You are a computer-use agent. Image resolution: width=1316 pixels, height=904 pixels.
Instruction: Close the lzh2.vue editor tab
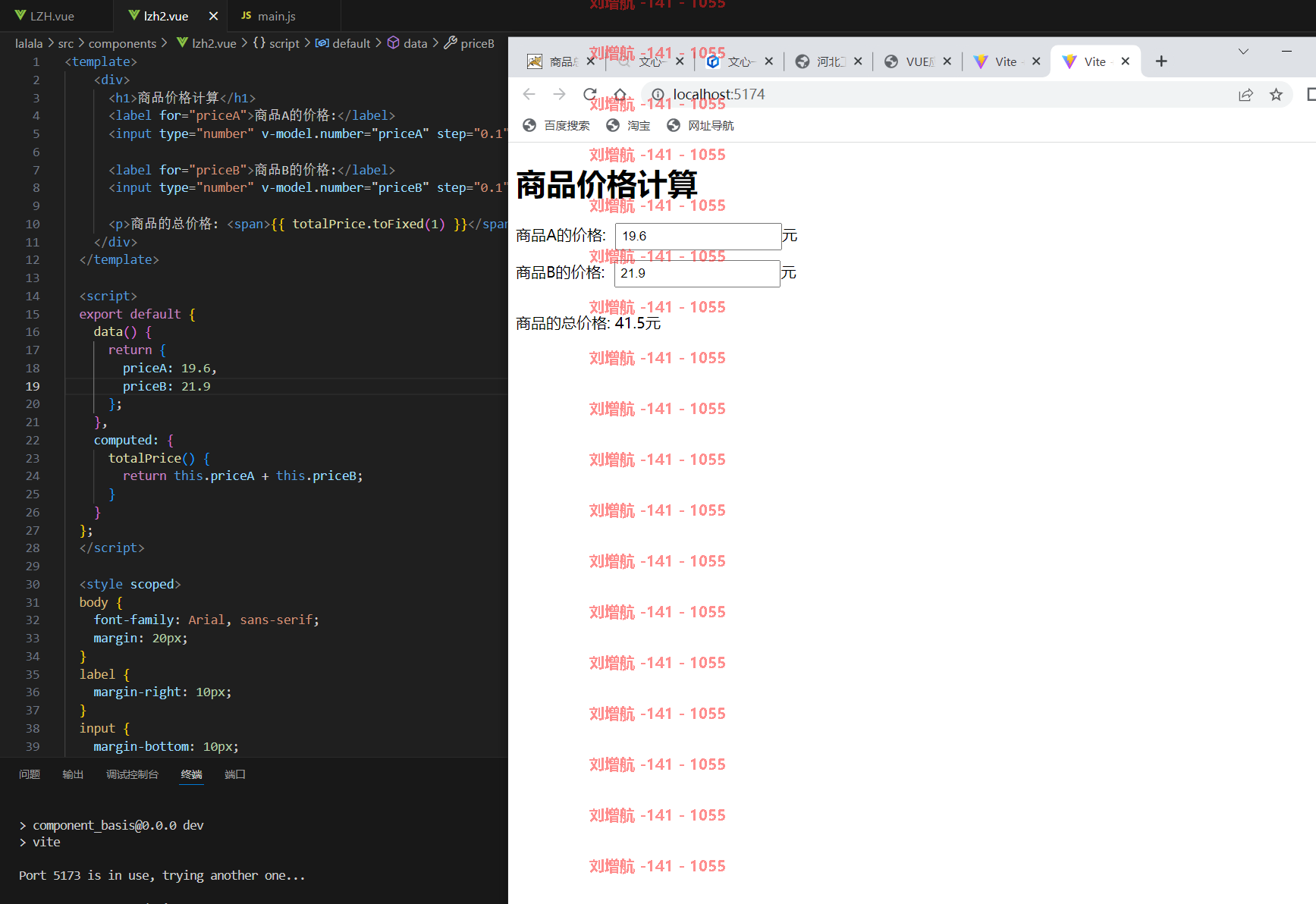(x=213, y=16)
